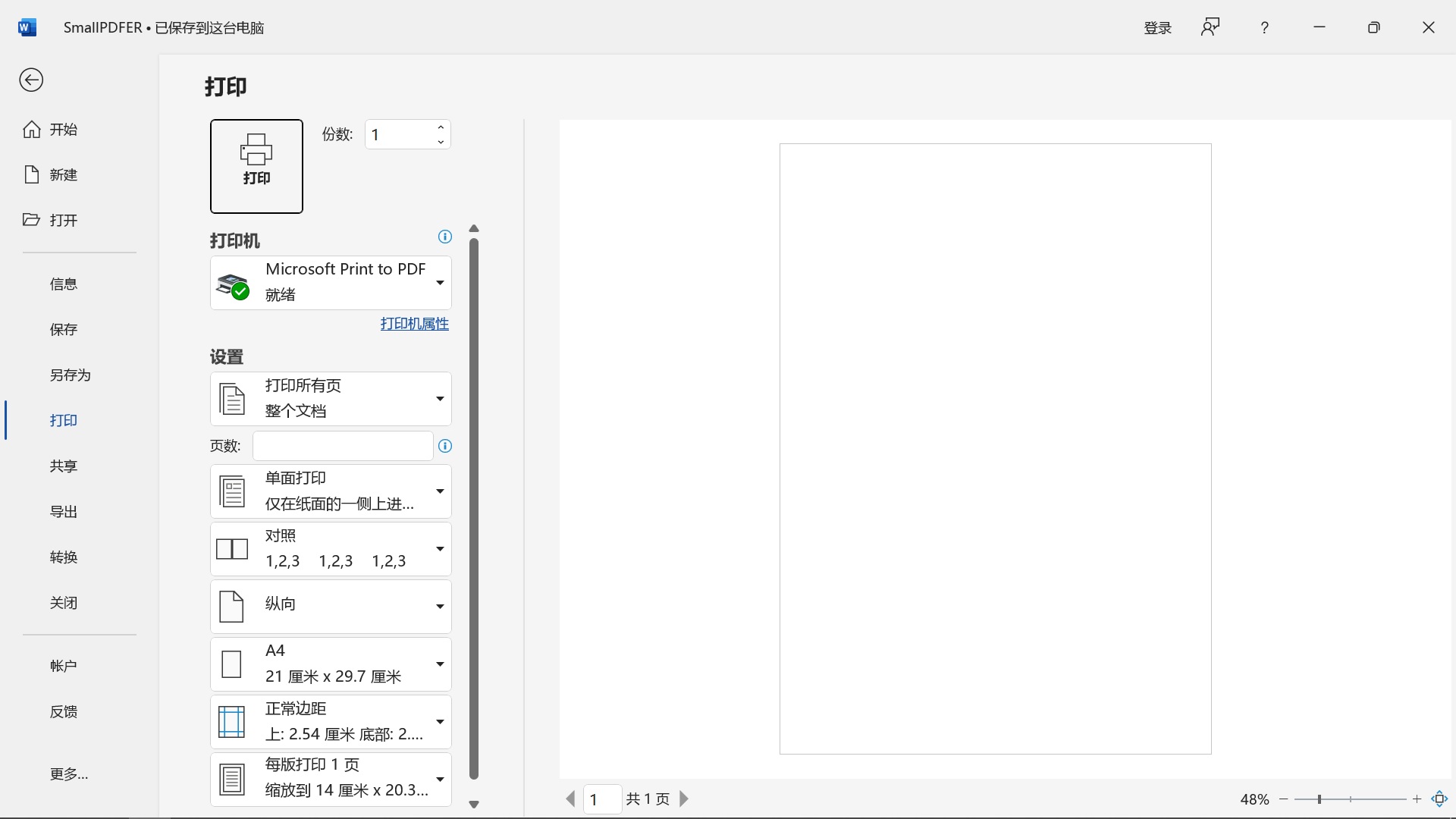
Task: Open Microsoft Print to PDF printer dropdown
Action: tap(331, 282)
